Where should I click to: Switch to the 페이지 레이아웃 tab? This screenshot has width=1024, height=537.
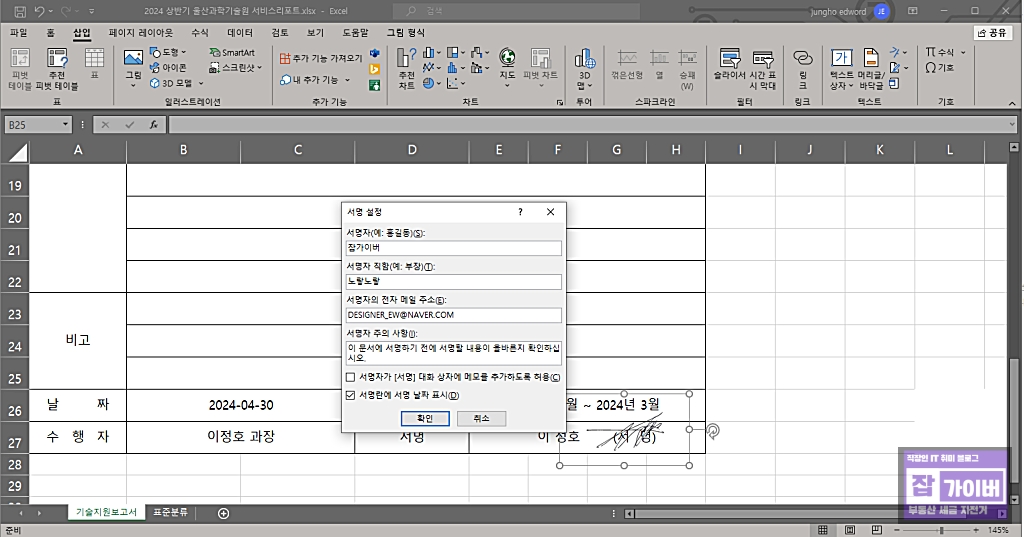click(x=140, y=33)
